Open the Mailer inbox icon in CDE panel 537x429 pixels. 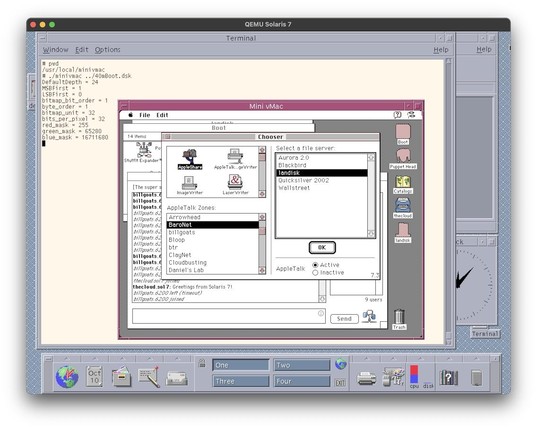click(x=177, y=379)
